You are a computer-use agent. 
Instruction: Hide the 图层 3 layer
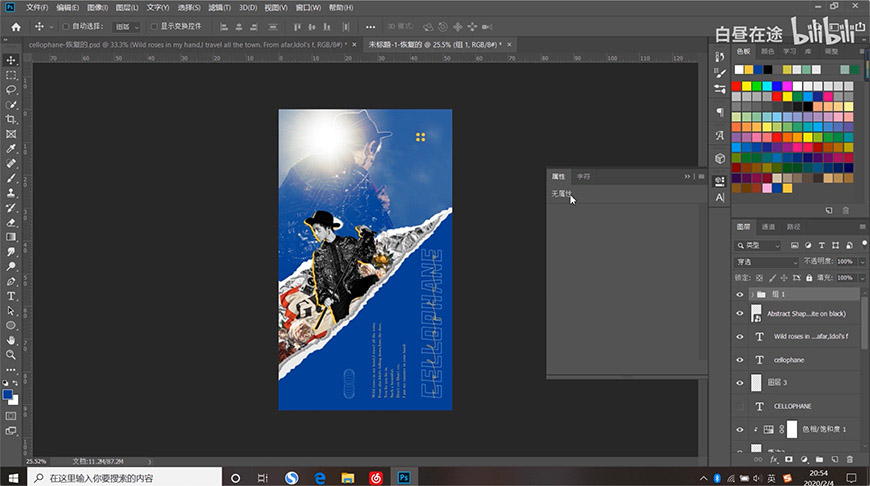click(x=740, y=383)
